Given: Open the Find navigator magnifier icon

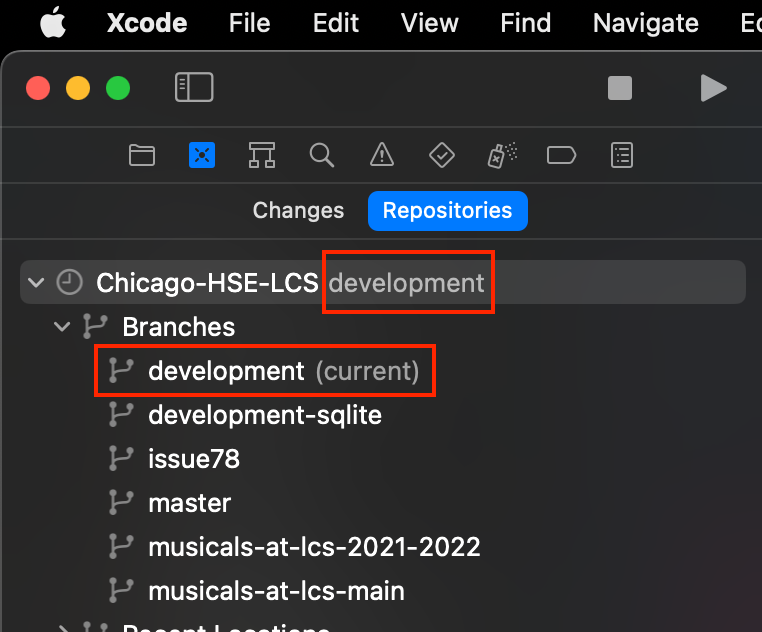Looking at the screenshot, I should tap(321, 155).
